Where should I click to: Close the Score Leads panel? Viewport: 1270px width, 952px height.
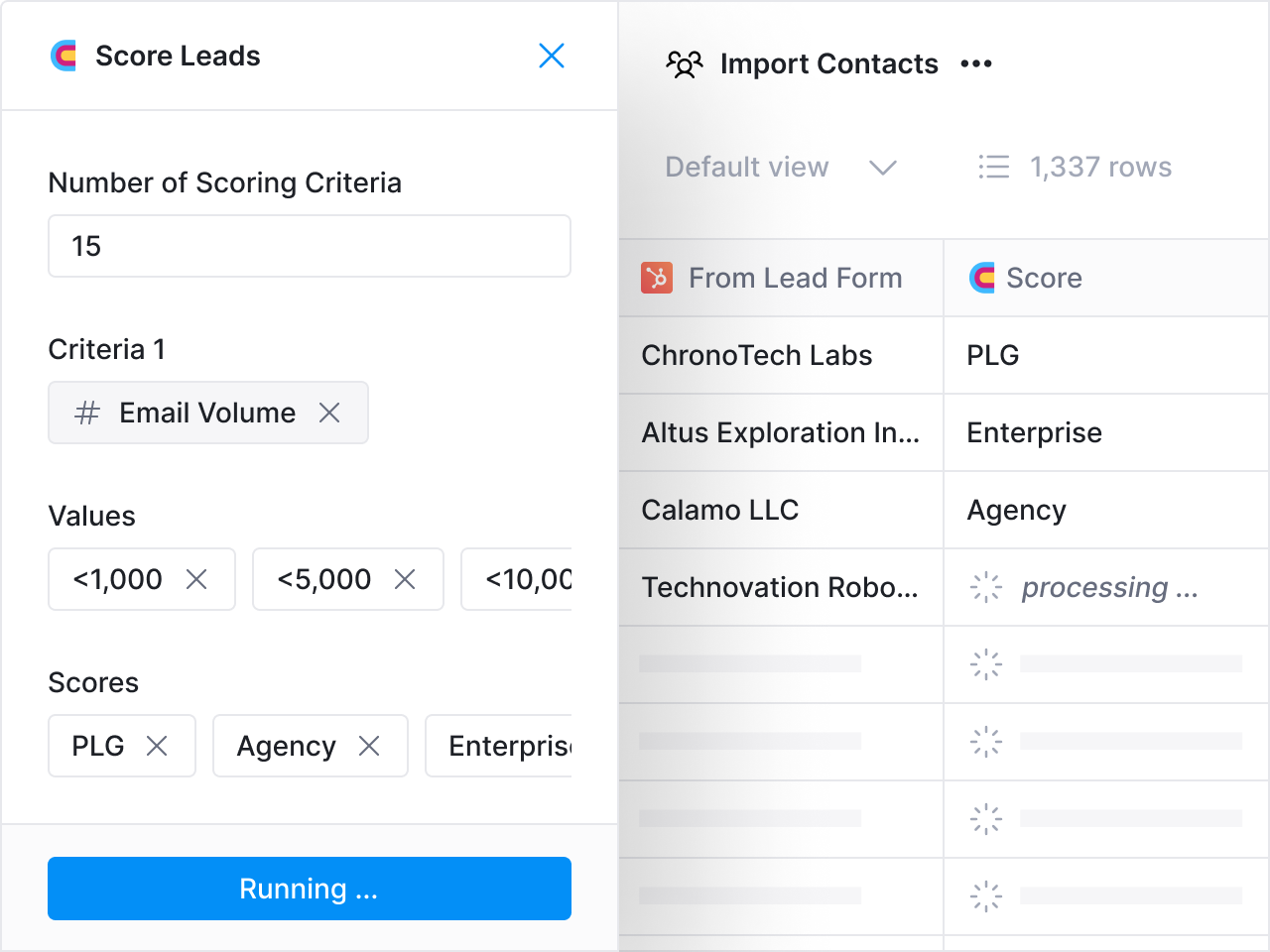click(x=552, y=56)
